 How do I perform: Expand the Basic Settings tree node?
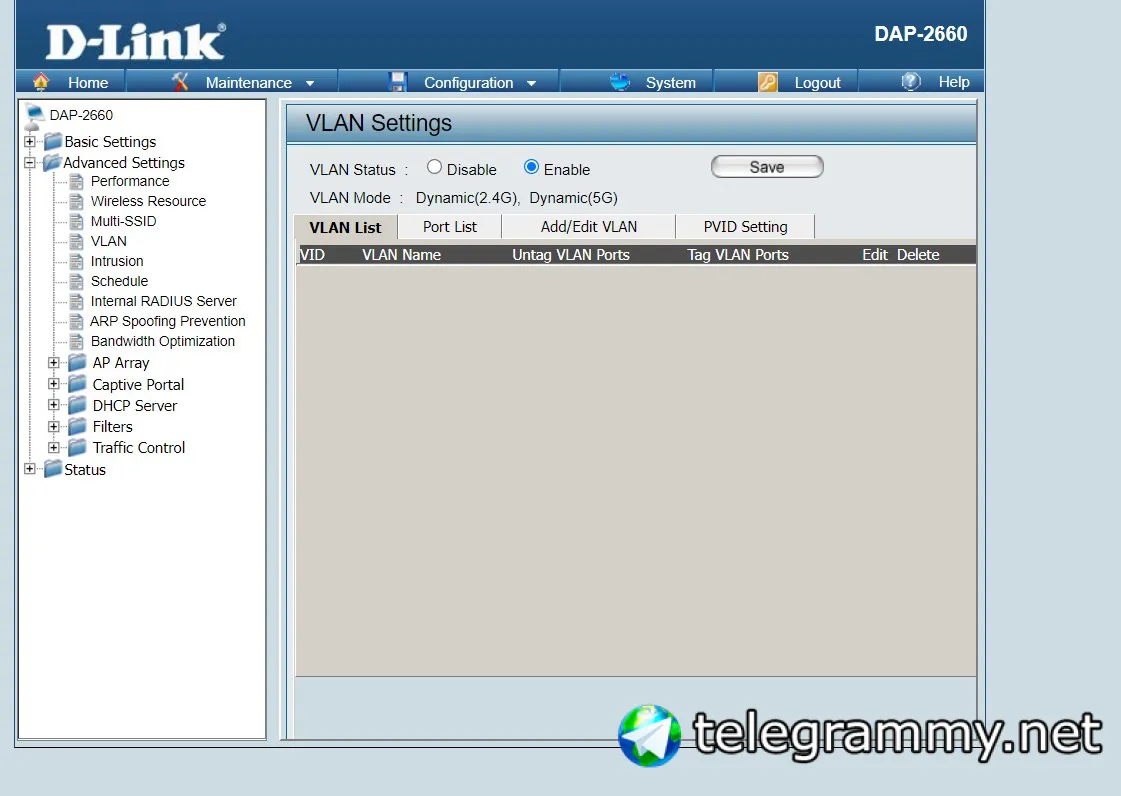pyautogui.click(x=29, y=142)
